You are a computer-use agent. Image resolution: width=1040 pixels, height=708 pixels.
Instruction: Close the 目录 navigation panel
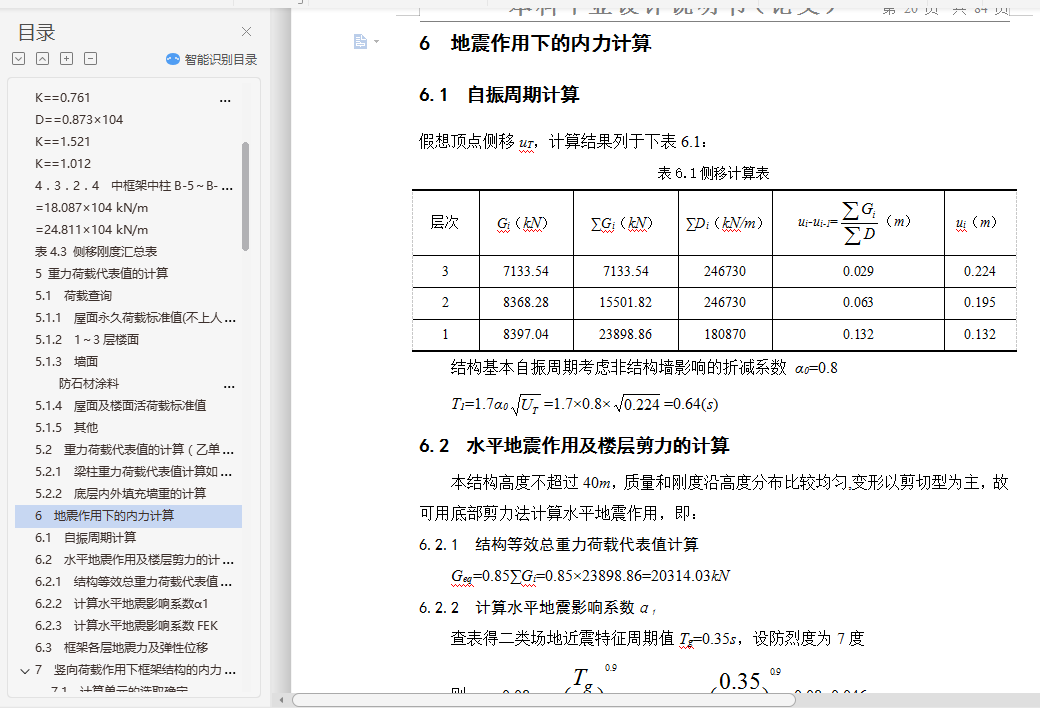coord(247,31)
